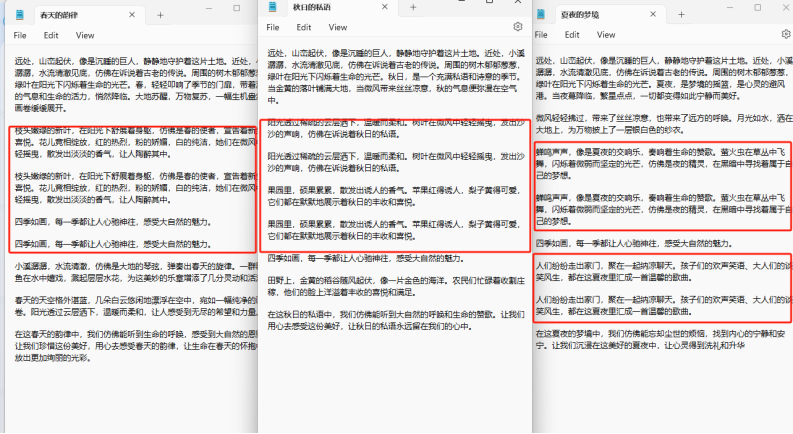Click paragraph starting 在这夏夜的梦境中

[660, 339]
